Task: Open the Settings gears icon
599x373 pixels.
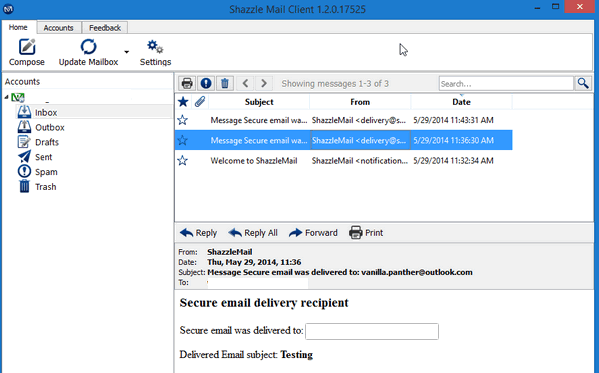Action: (x=155, y=47)
